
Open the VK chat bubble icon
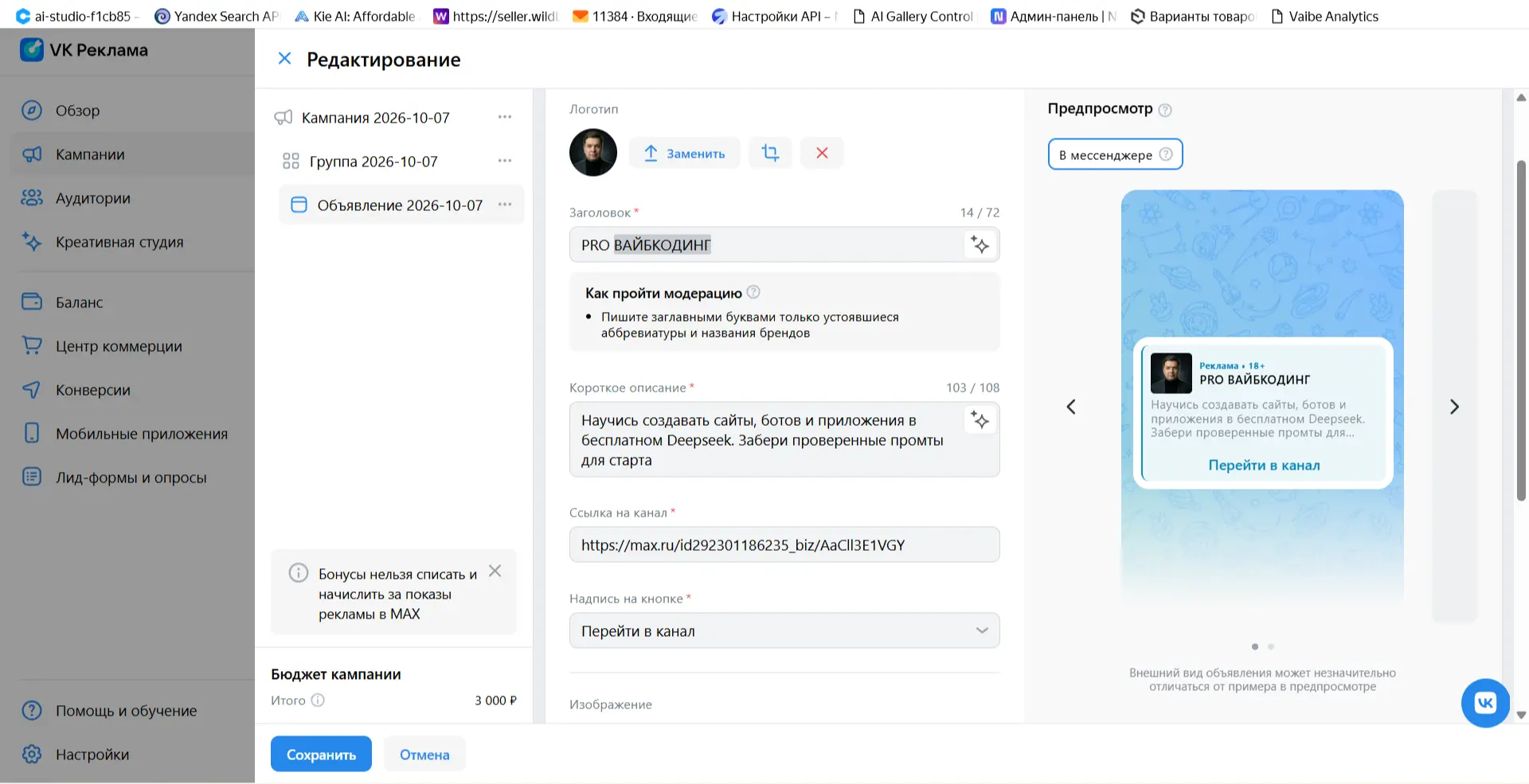tap(1485, 703)
